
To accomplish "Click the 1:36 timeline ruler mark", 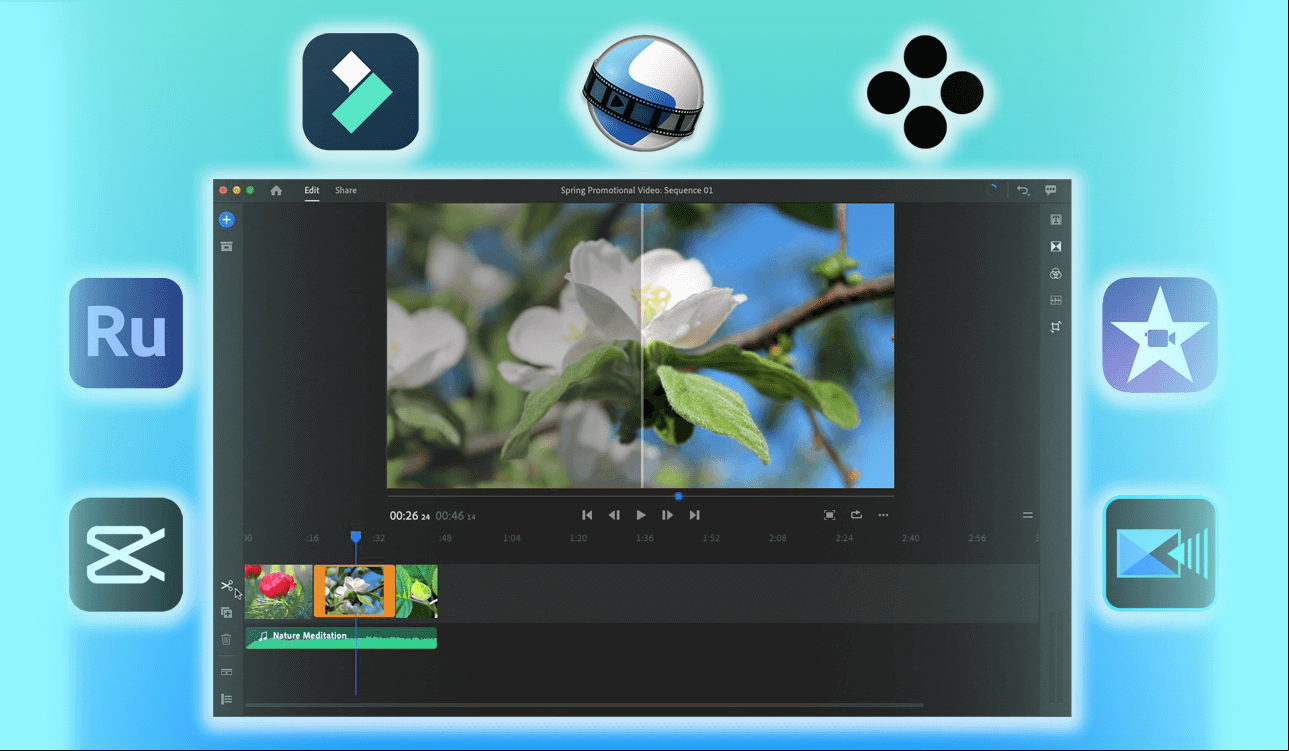I will [x=645, y=538].
